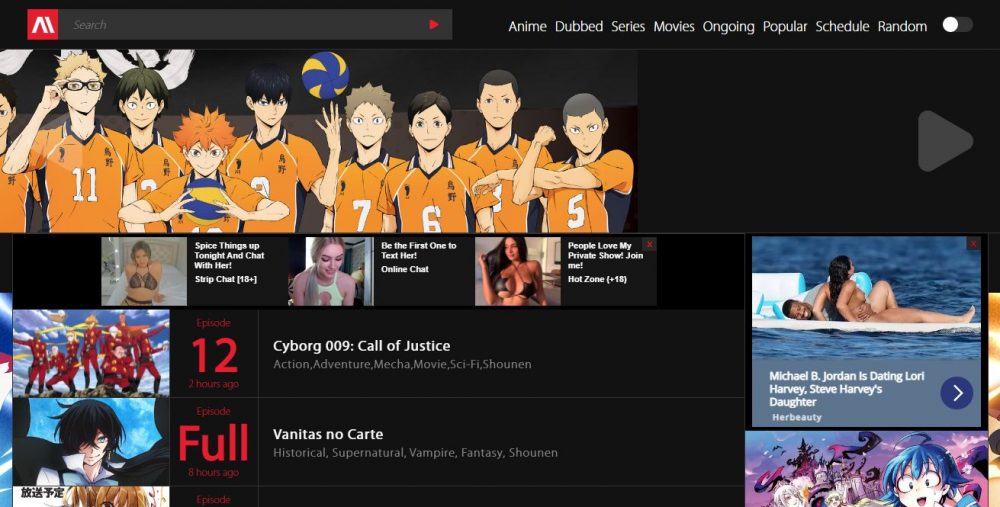Click the Hot Zone (+18) ad text
This screenshot has height=507, width=1000.
[x=598, y=279]
